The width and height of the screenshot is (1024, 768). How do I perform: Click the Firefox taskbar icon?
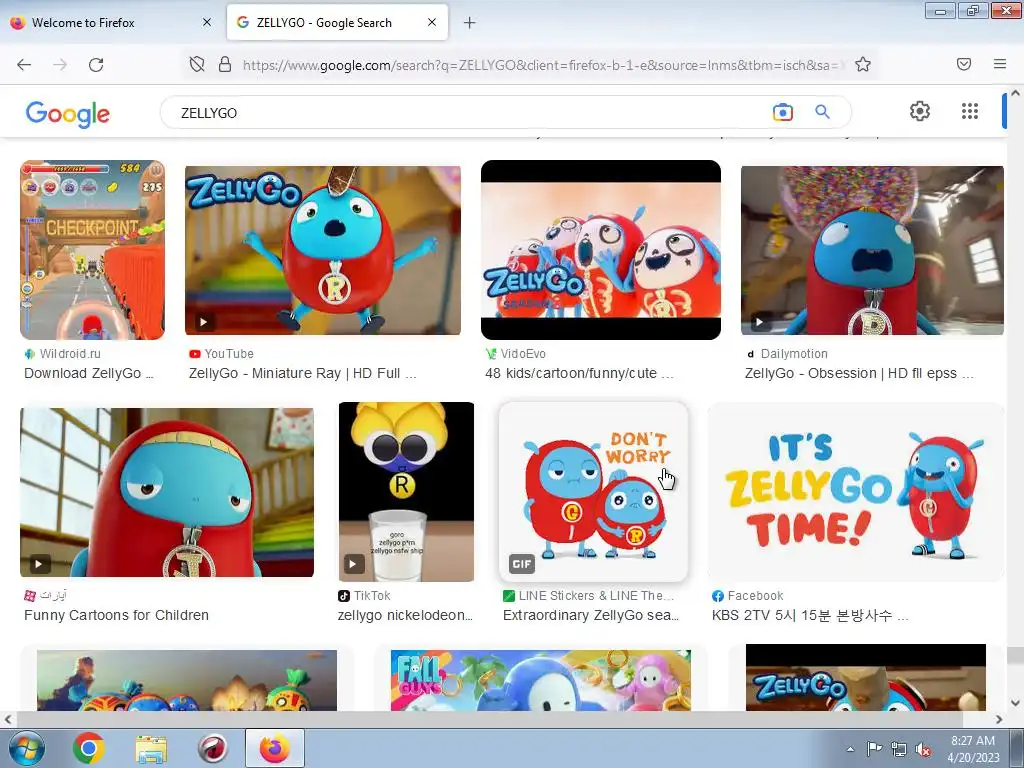click(275, 748)
